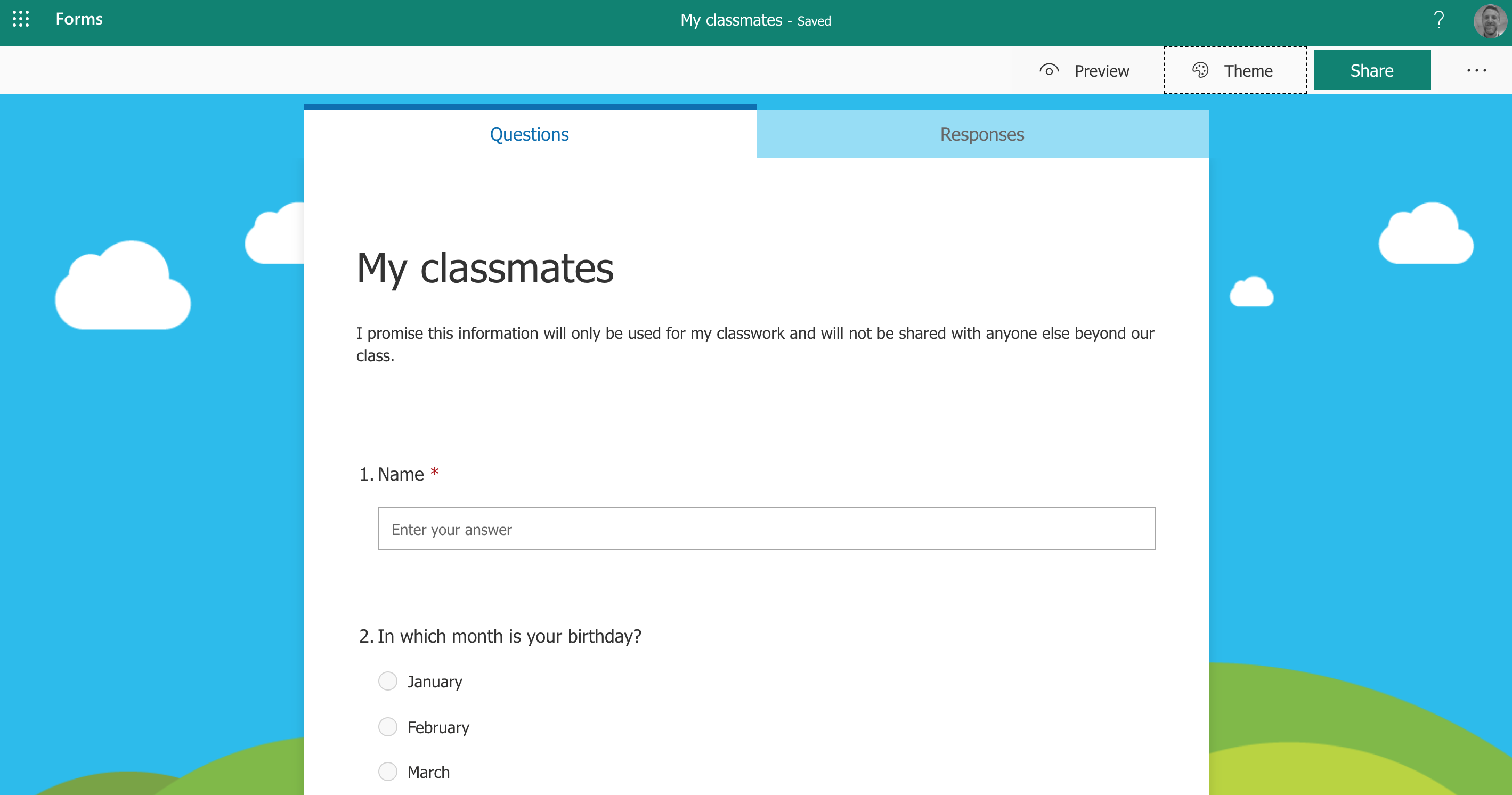Switch to the Responses tab

tap(982, 134)
